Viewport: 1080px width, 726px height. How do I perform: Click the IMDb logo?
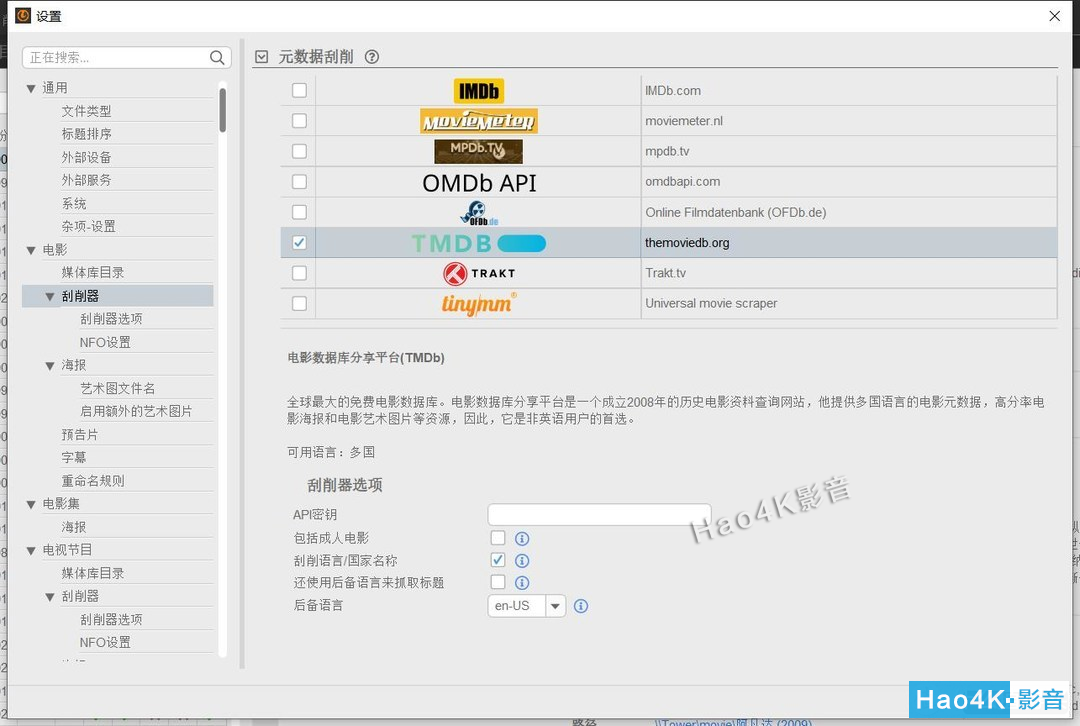(479, 91)
